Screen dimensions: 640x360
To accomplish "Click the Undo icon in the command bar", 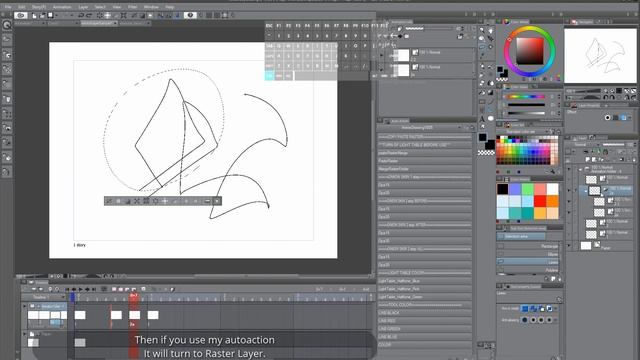I will click(x=81, y=16).
